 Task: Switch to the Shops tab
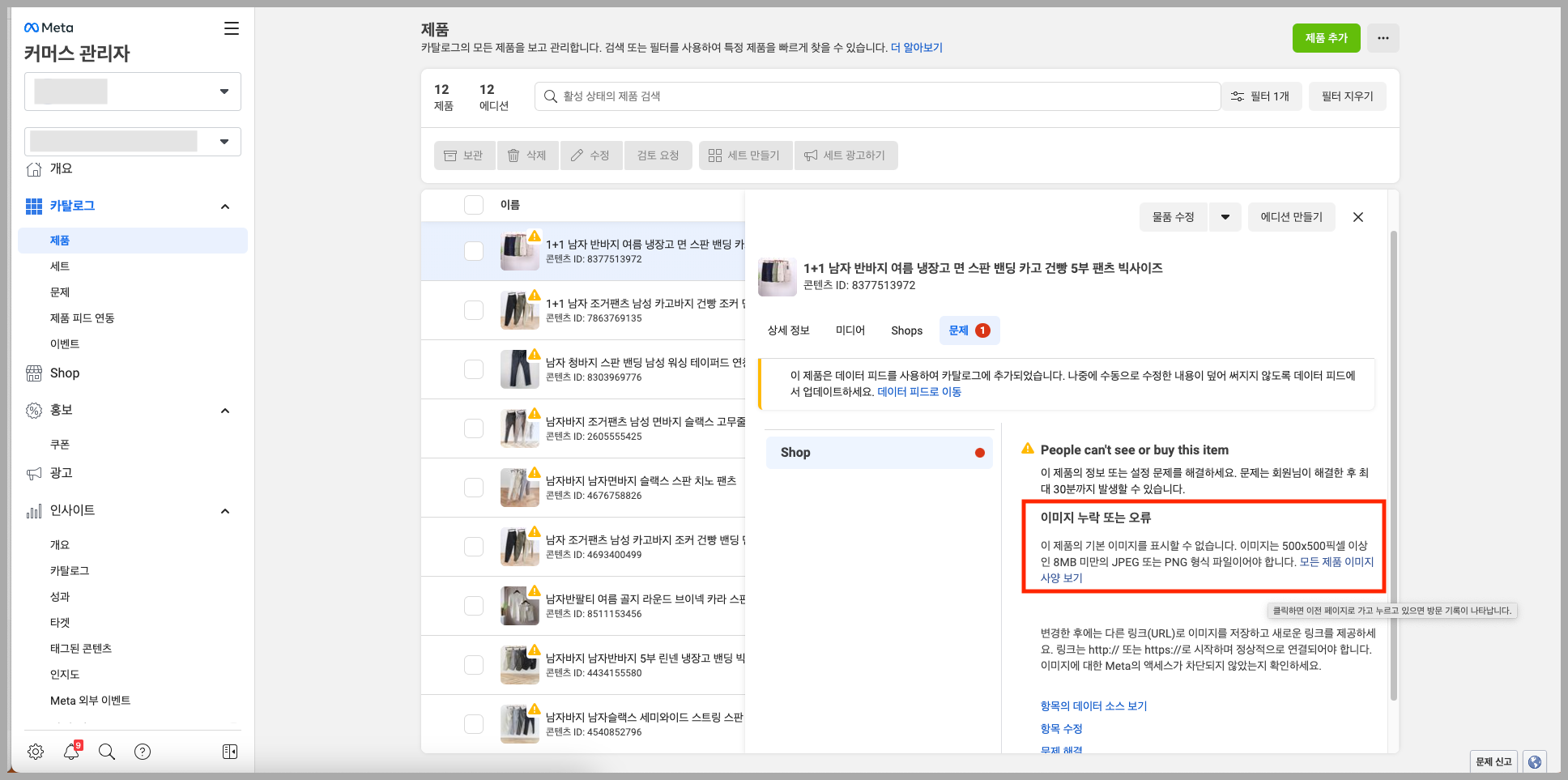coord(906,330)
